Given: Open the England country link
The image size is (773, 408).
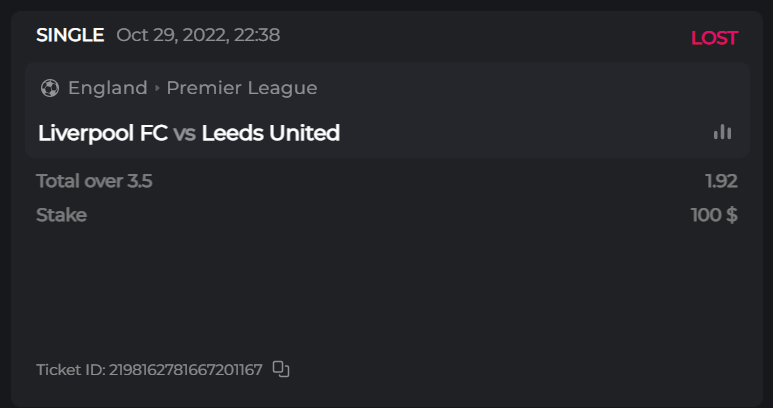Looking at the screenshot, I should (107, 88).
